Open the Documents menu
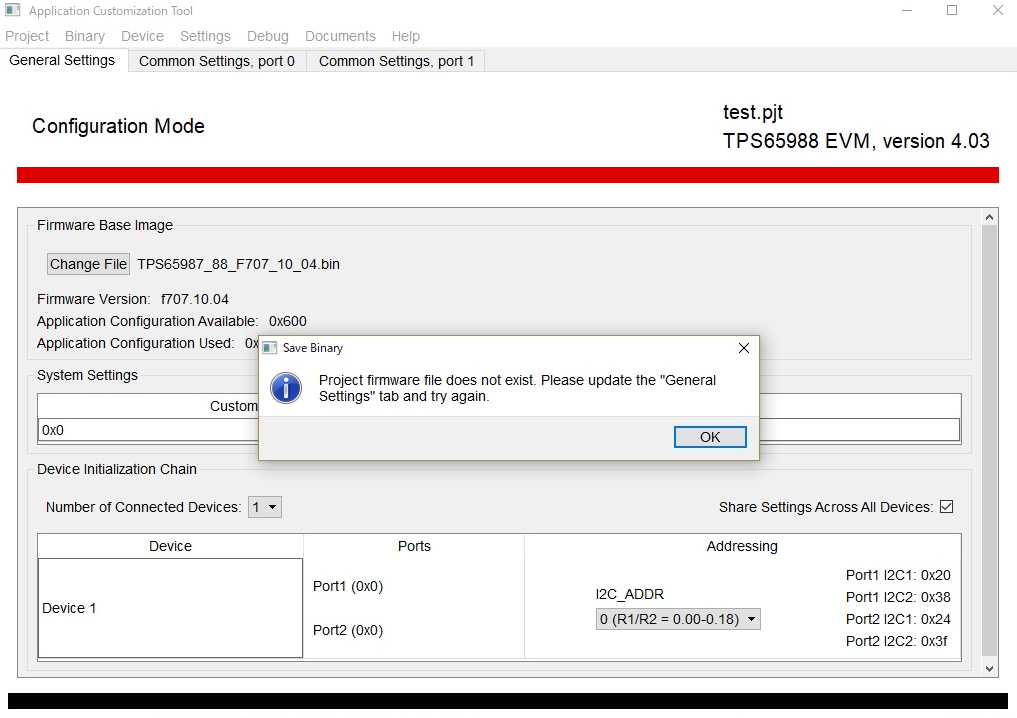Screen dimensions: 1017x718 point(340,36)
